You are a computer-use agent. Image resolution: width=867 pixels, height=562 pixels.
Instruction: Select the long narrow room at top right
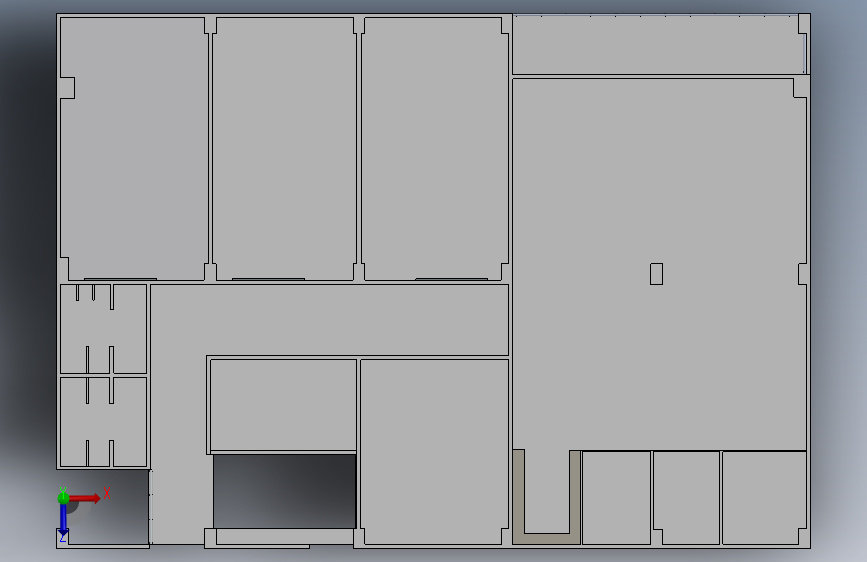coord(658,44)
